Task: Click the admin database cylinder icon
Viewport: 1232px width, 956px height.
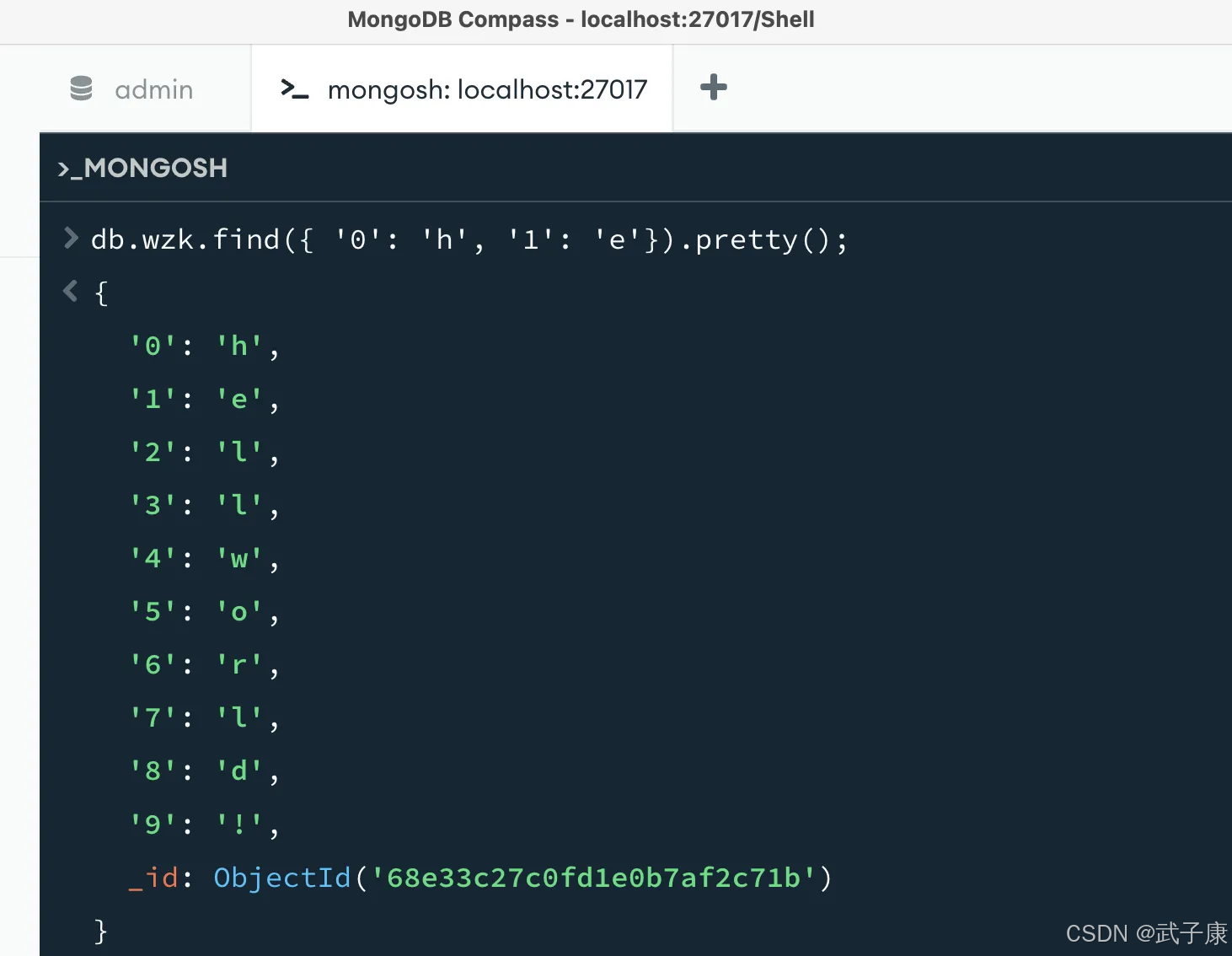Action: coord(81,89)
